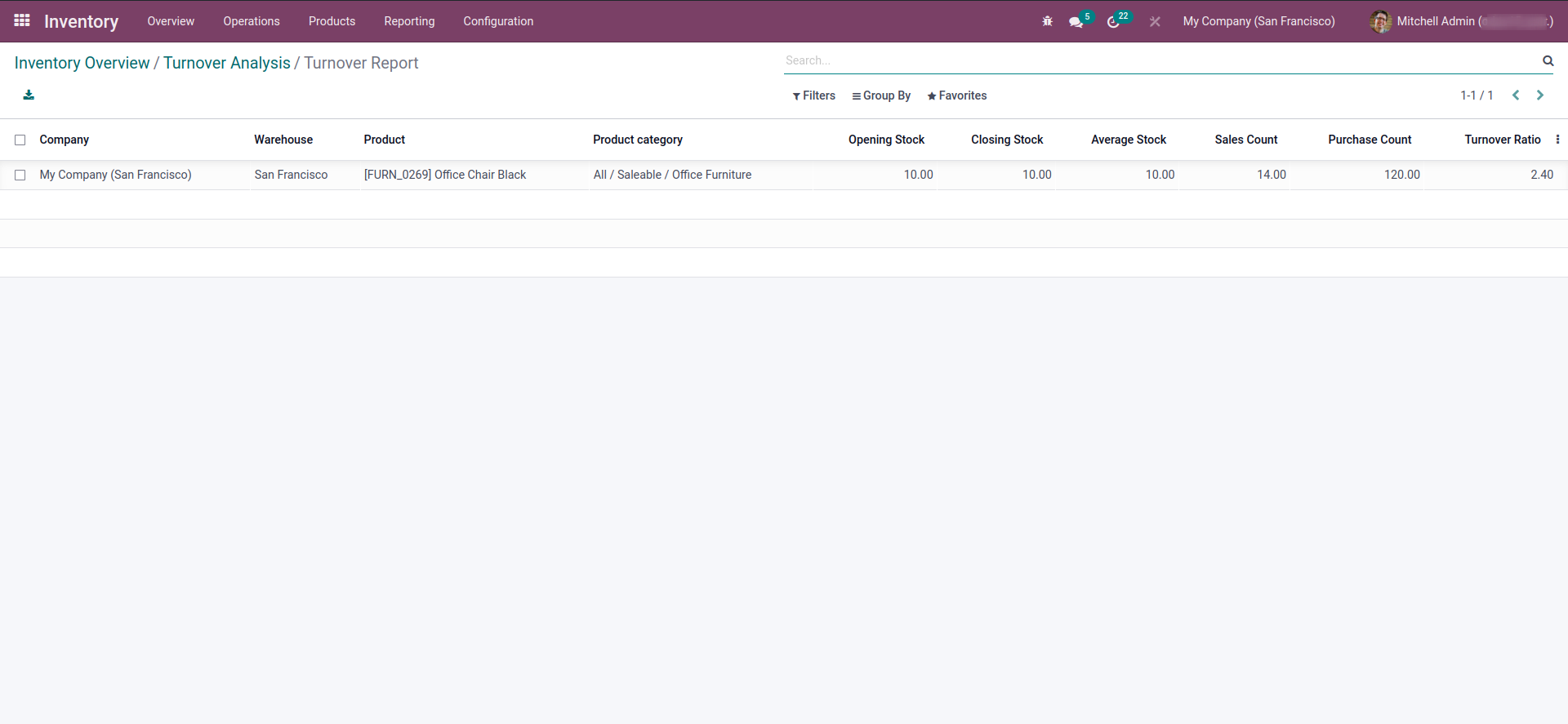1568x724 pixels.
Task: Open activities clock icon with 22 badge
Action: click(1113, 22)
